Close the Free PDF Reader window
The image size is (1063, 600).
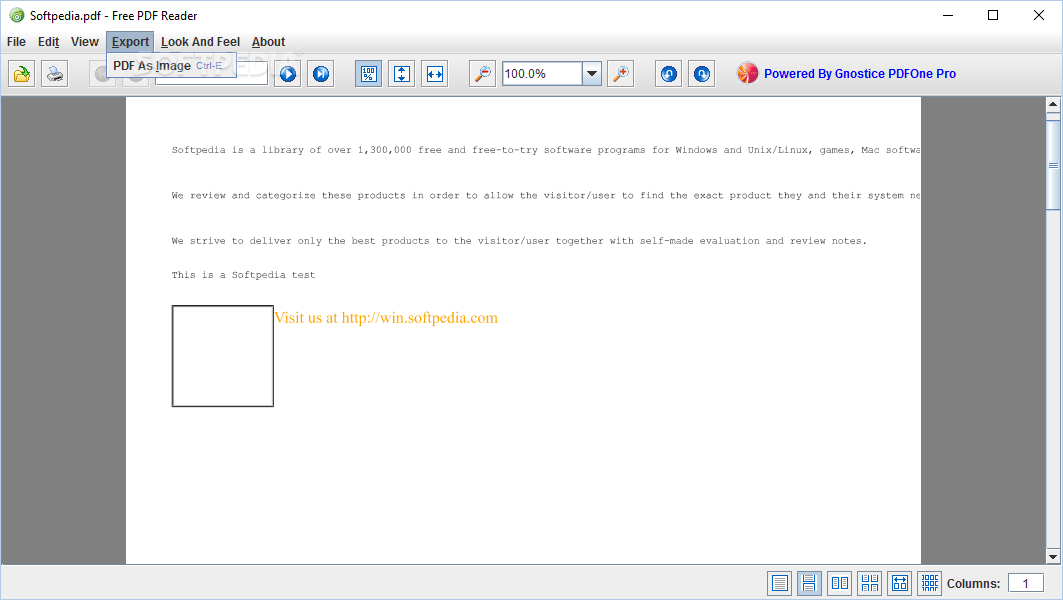tap(1039, 16)
